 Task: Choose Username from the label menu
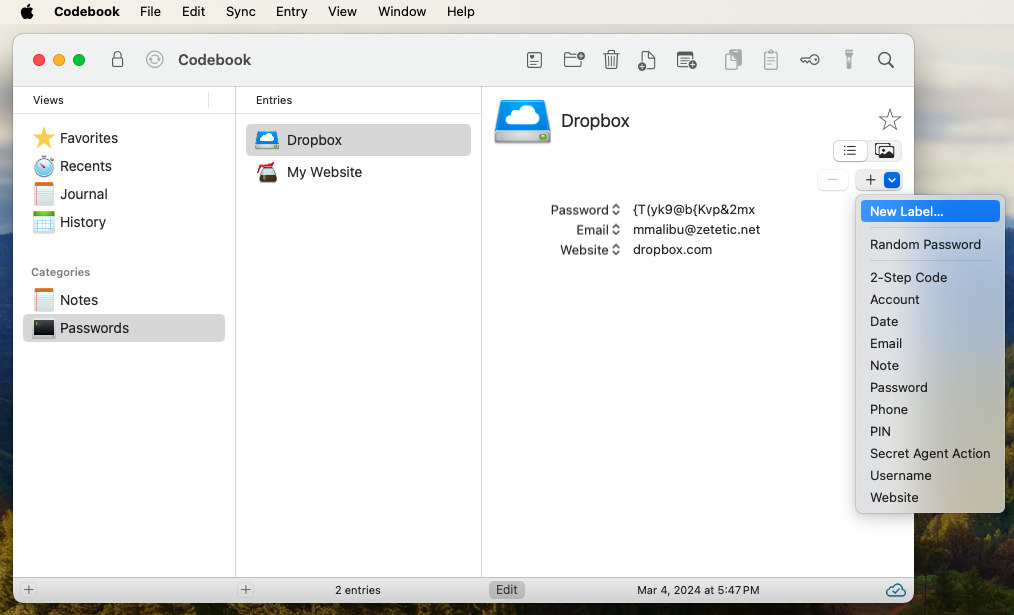coord(930,475)
